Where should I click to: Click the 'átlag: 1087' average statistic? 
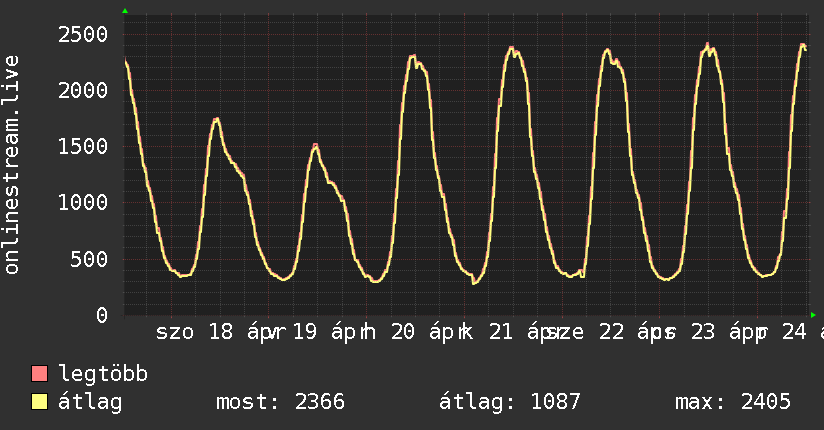(x=504, y=402)
